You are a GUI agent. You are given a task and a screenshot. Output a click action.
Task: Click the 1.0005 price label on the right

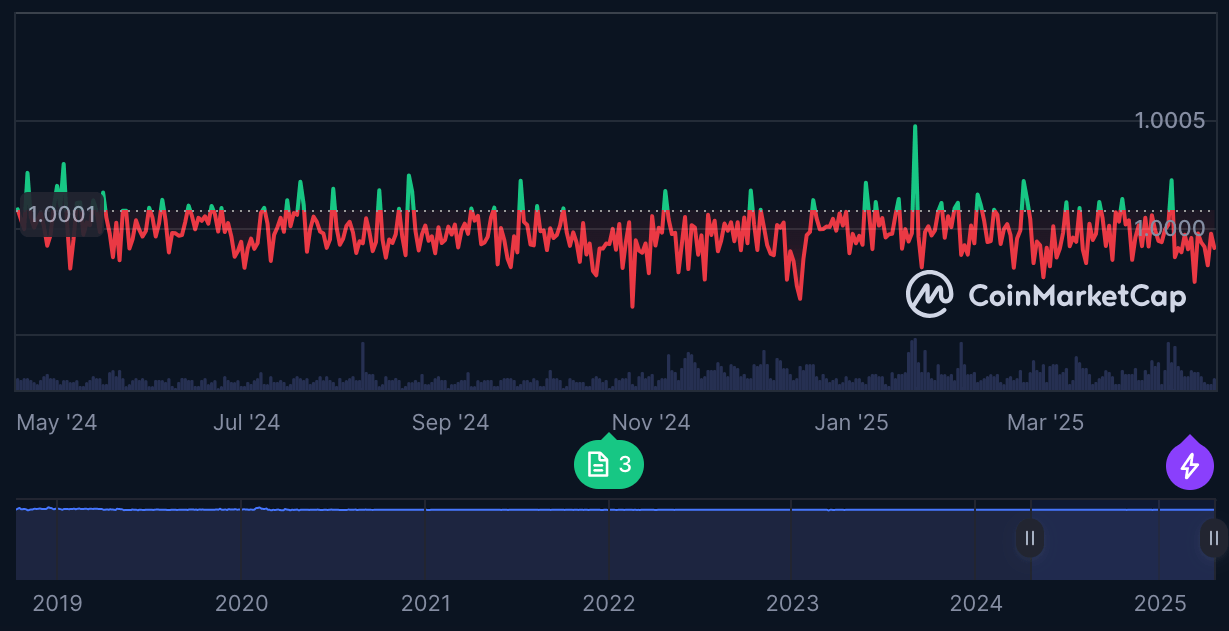click(1172, 120)
